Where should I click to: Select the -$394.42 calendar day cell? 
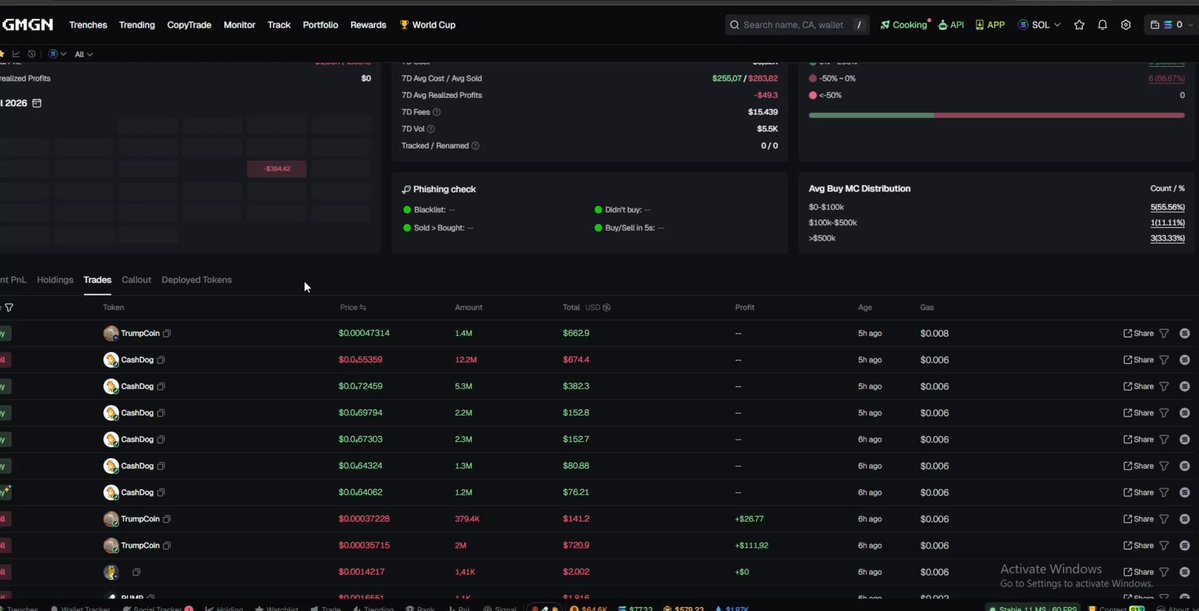tap(277, 168)
